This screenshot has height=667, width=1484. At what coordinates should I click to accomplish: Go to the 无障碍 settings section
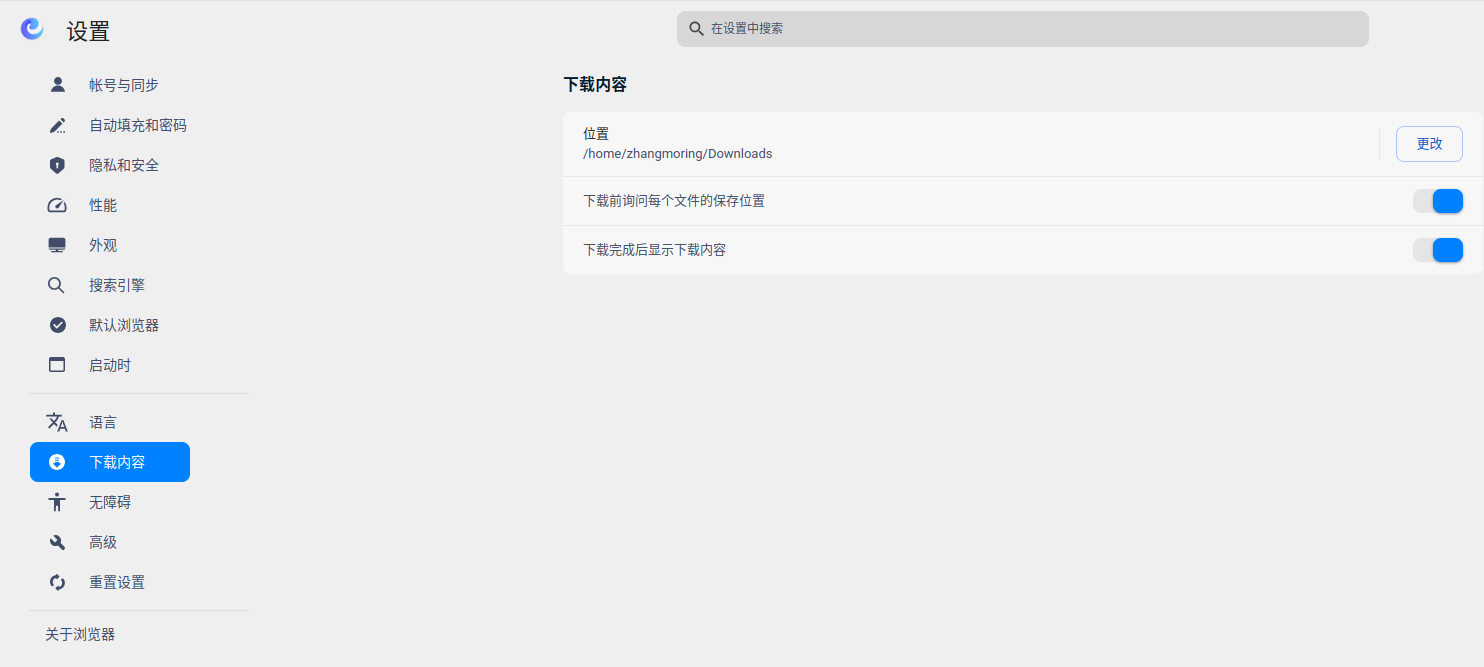[x=110, y=502]
